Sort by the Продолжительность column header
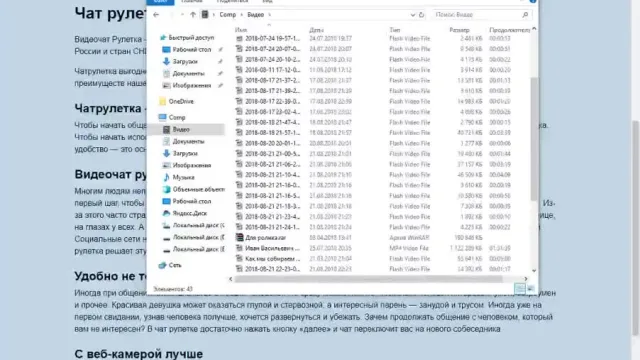640x360 pixels. 509,30
